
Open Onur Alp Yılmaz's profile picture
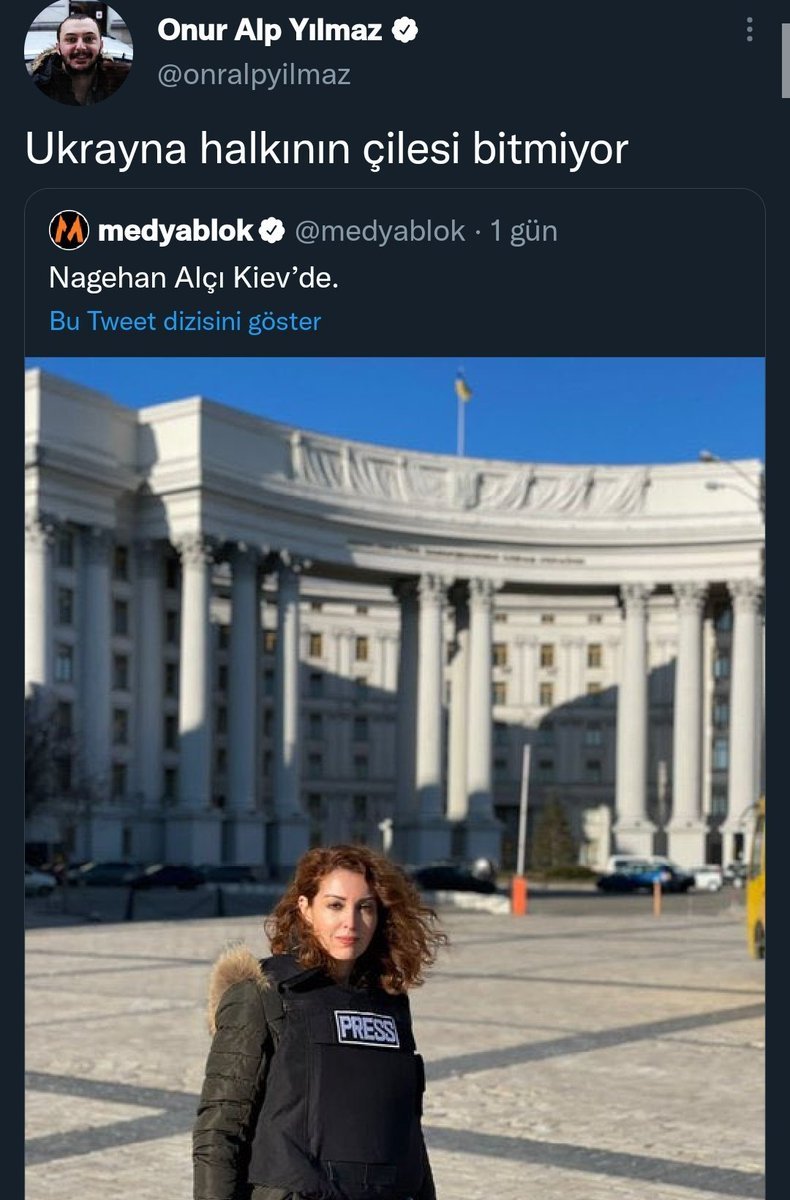(x=79, y=52)
